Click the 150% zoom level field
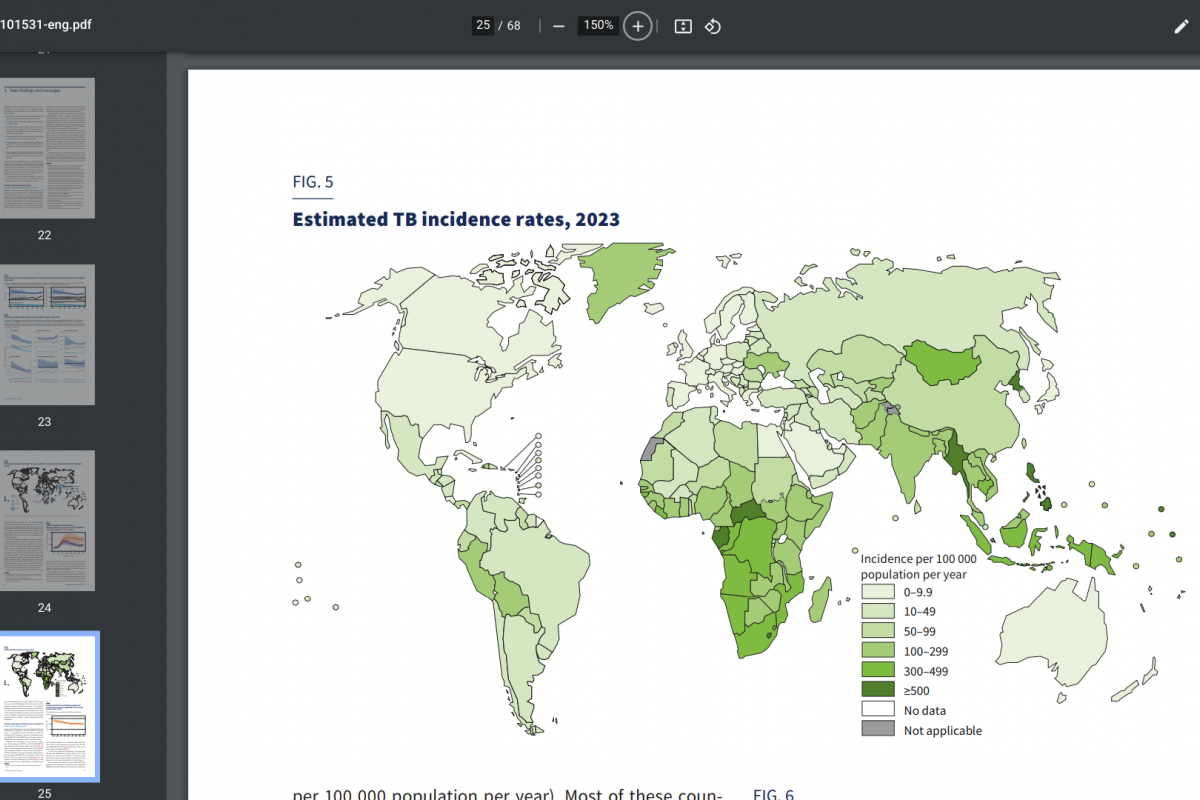Image resolution: width=1200 pixels, height=800 pixels. [598, 26]
